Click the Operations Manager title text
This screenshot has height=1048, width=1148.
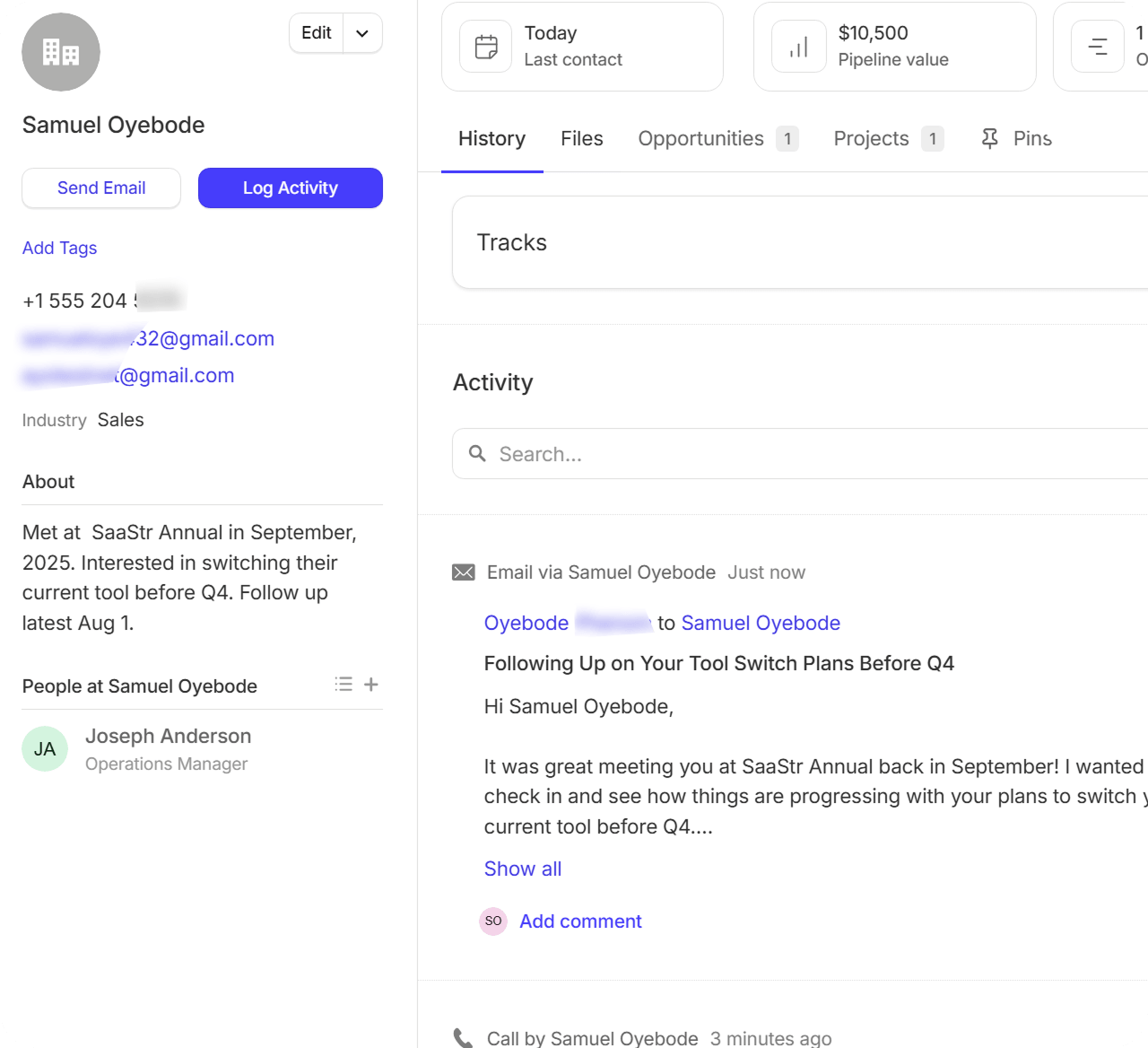tap(167, 764)
